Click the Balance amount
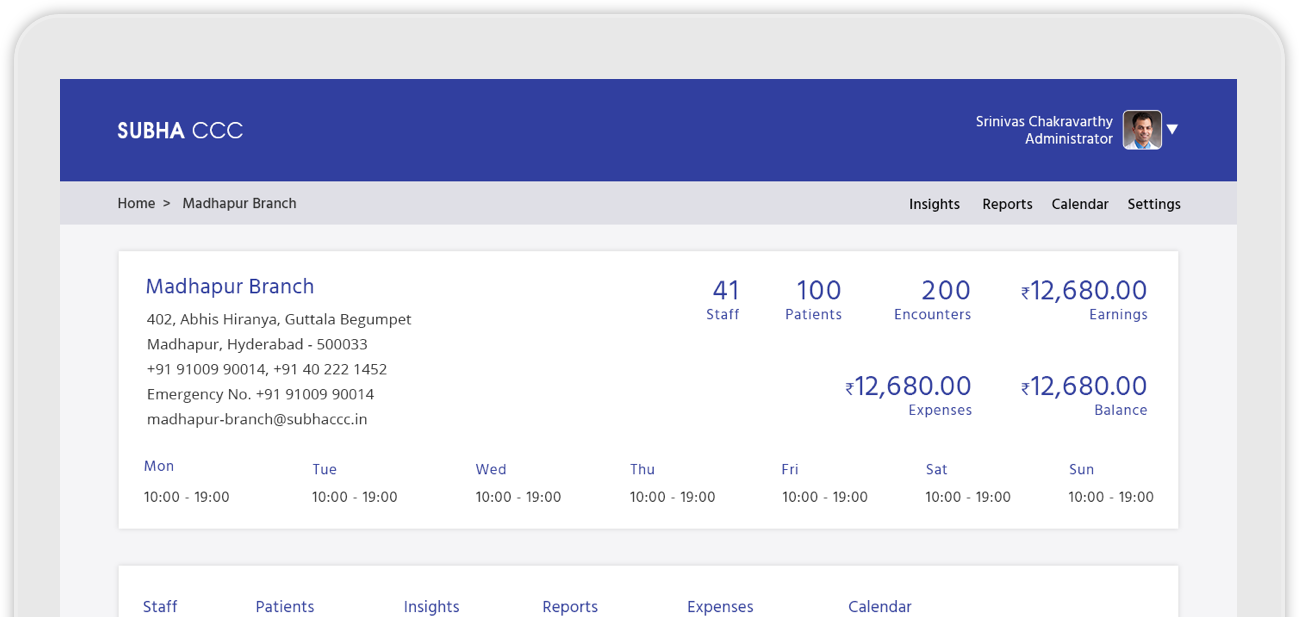 [1087, 387]
